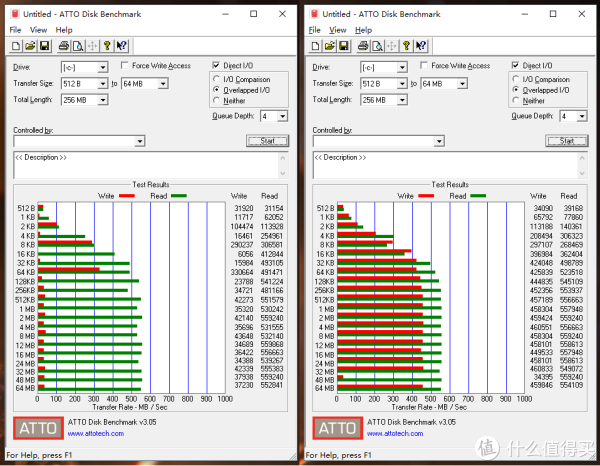Image resolution: width=600 pixels, height=466 pixels.
Task: Select Overlapped I/O radio in left window
Action: pyautogui.click(x=217, y=89)
